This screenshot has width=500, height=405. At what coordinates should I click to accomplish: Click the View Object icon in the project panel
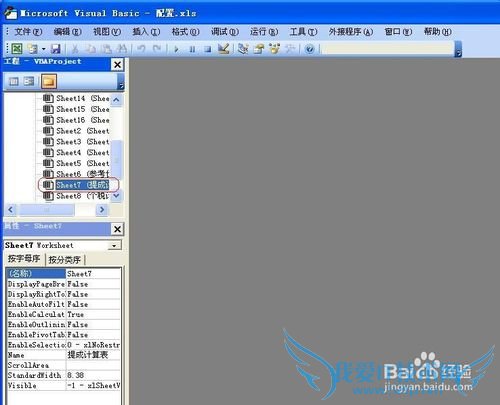tap(29, 81)
